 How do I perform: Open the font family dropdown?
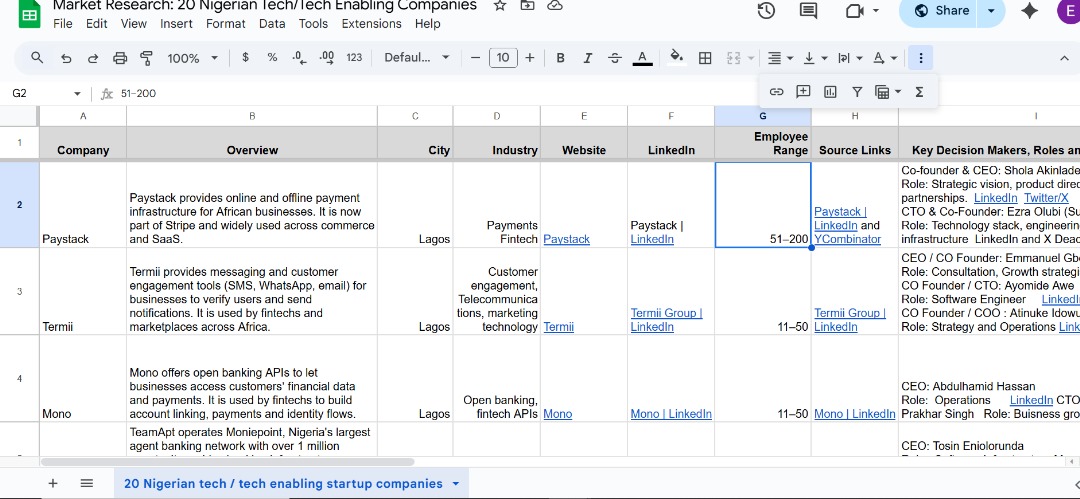pyautogui.click(x=417, y=58)
